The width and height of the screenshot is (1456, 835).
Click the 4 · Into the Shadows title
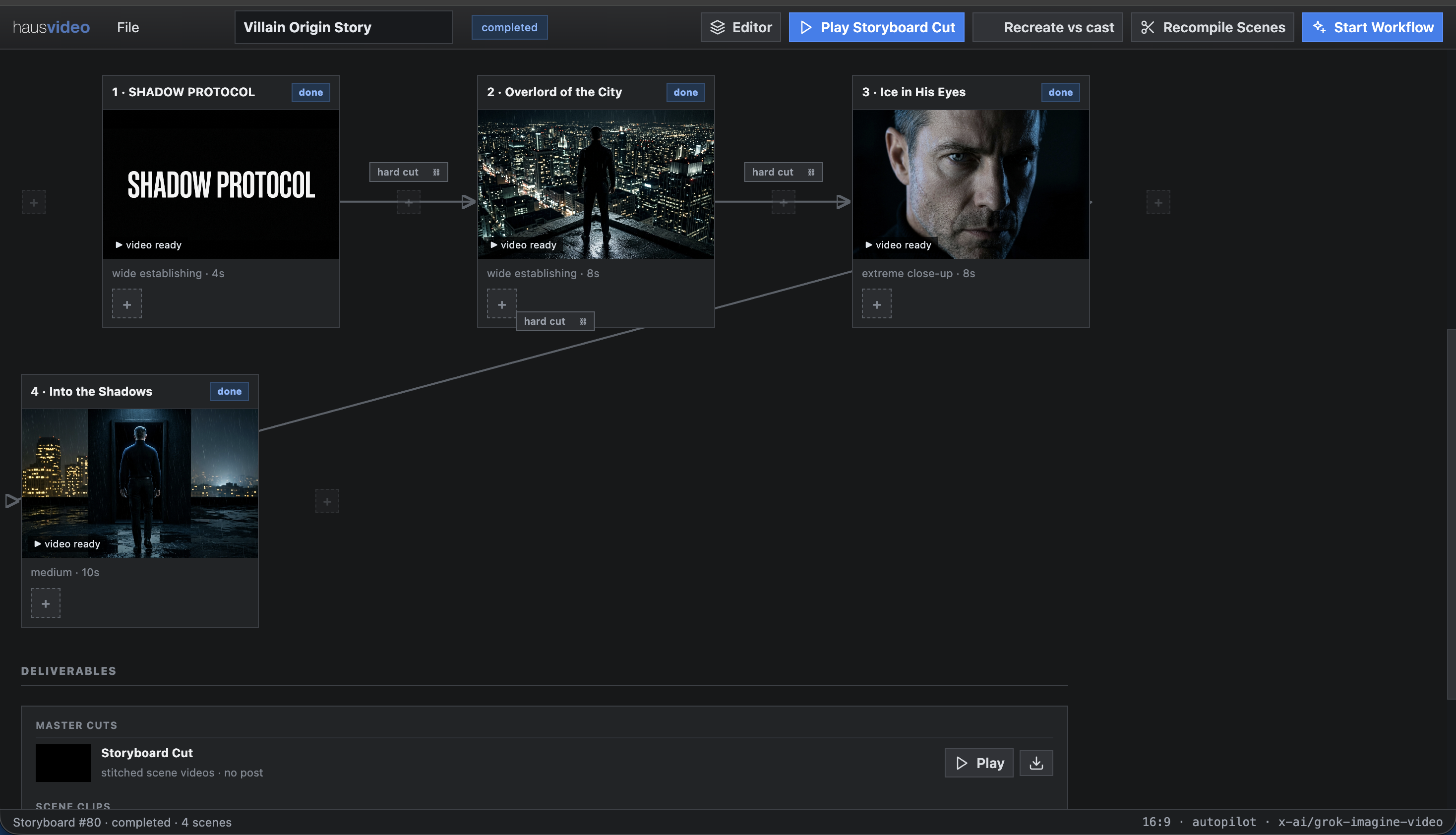click(92, 391)
